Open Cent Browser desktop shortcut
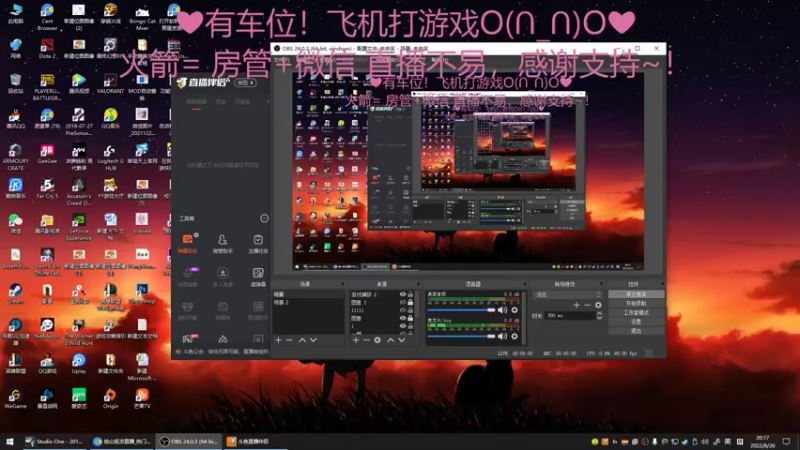 [x=47, y=17]
